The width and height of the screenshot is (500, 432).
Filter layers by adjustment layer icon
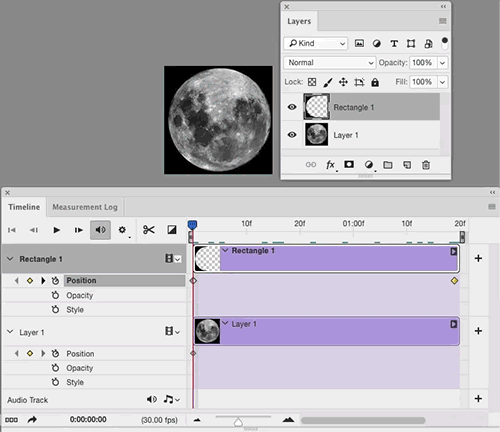tap(377, 43)
